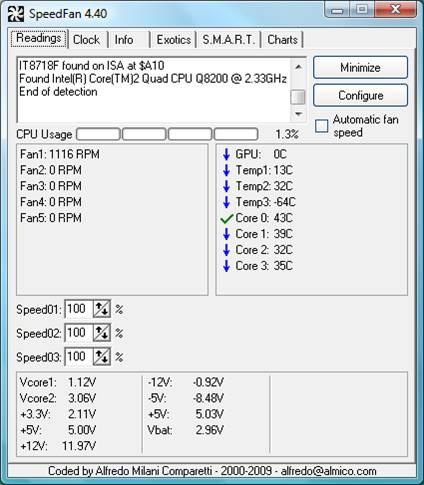Switch to the S.M.A.R.T. tab
The width and height of the screenshot is (424, 485).
[228, 40]
